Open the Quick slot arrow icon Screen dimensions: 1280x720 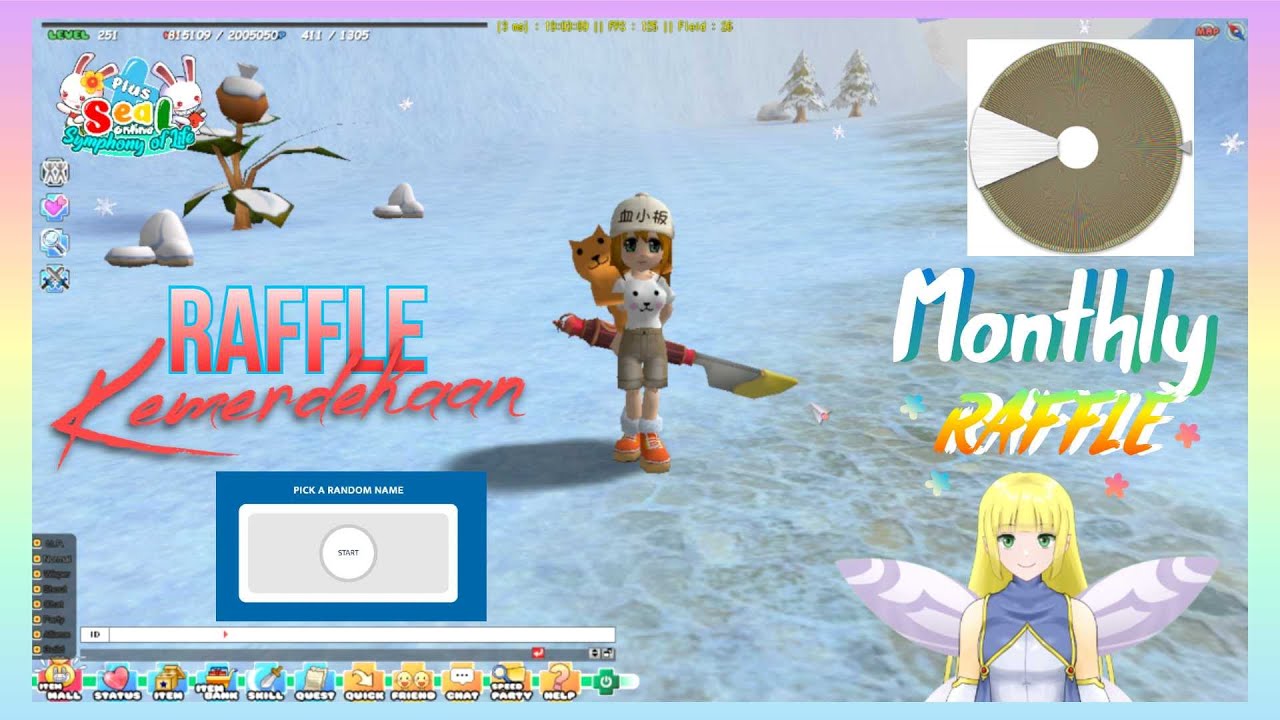(363, 680)
